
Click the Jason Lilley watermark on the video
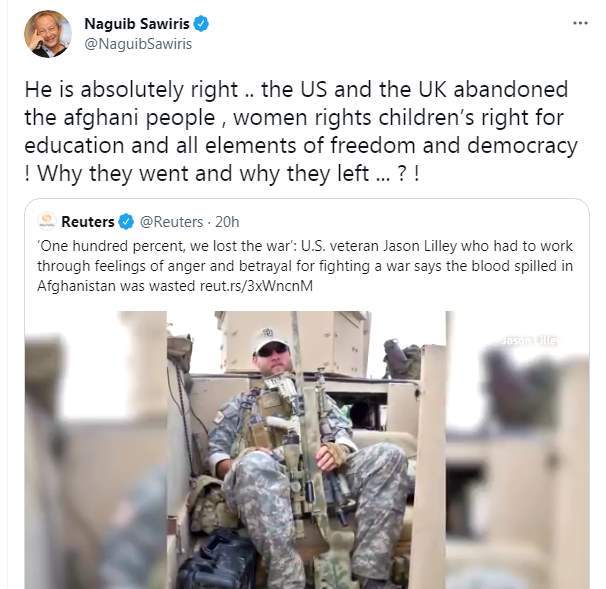click(x=529, y=341)
